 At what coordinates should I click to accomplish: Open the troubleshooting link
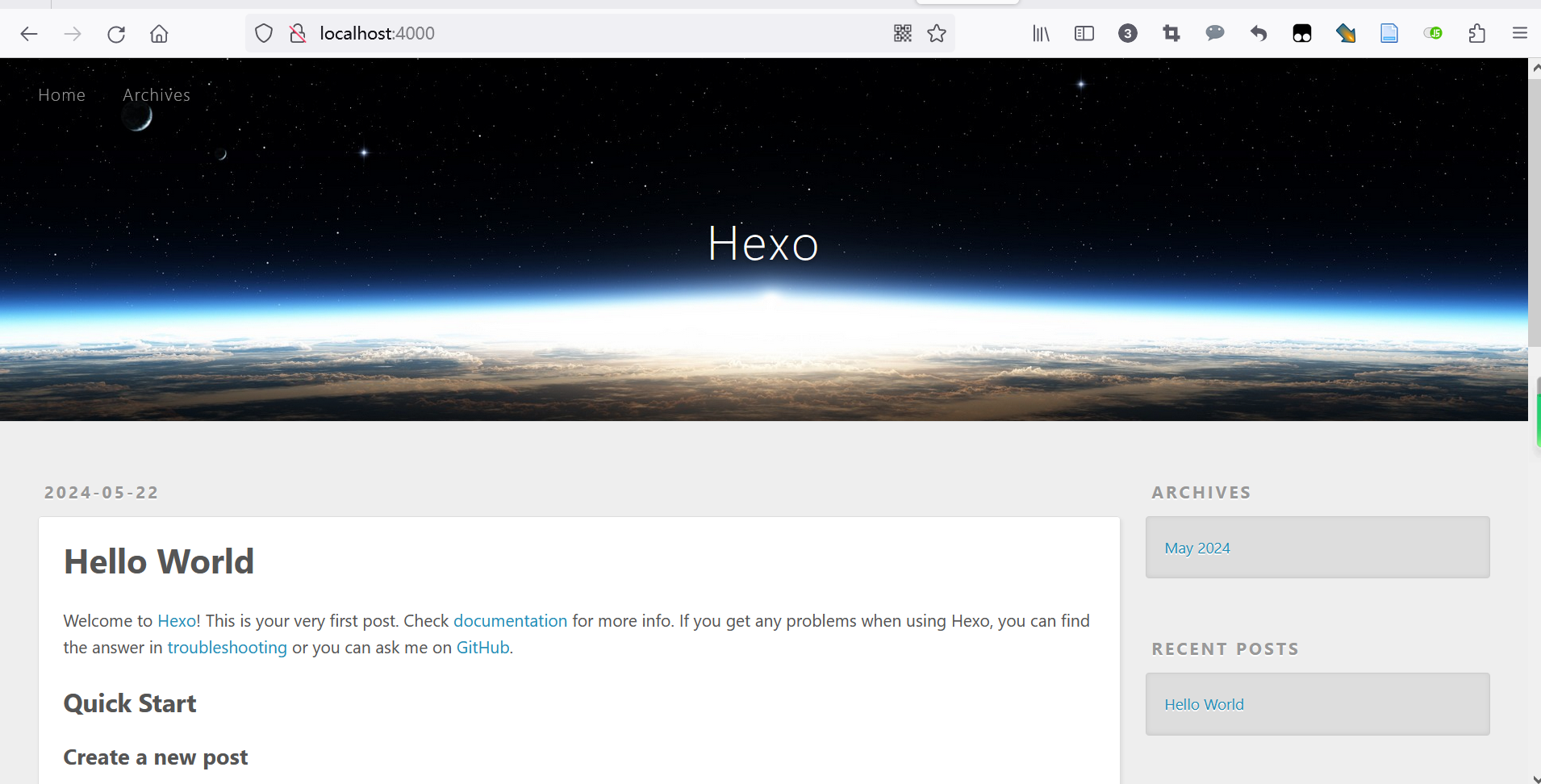(227, 647)
